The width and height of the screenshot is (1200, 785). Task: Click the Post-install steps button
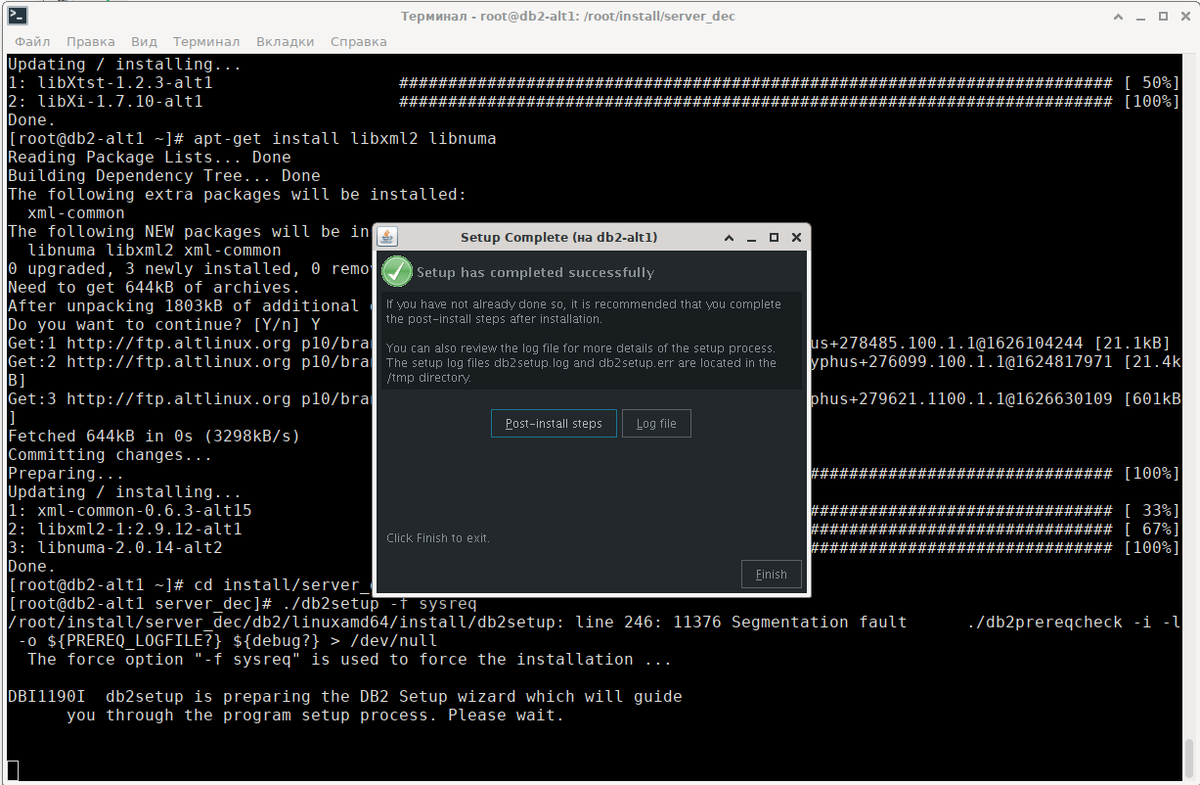(x=554, y=423)
